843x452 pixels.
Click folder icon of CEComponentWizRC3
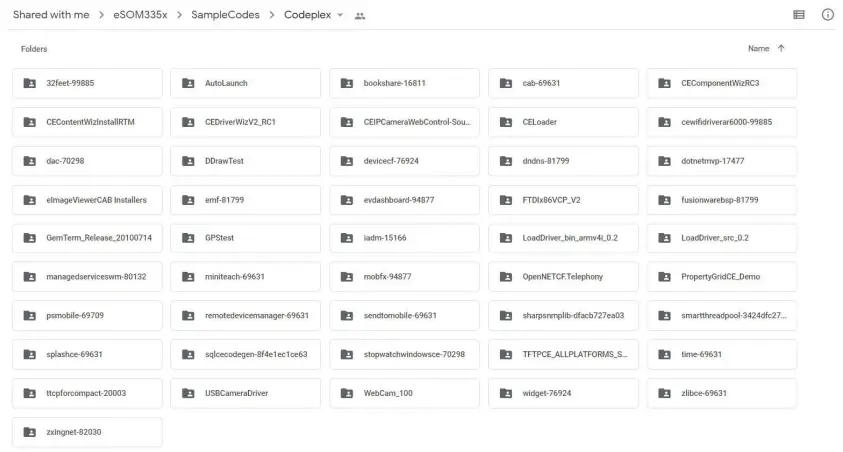pos(665,83)
